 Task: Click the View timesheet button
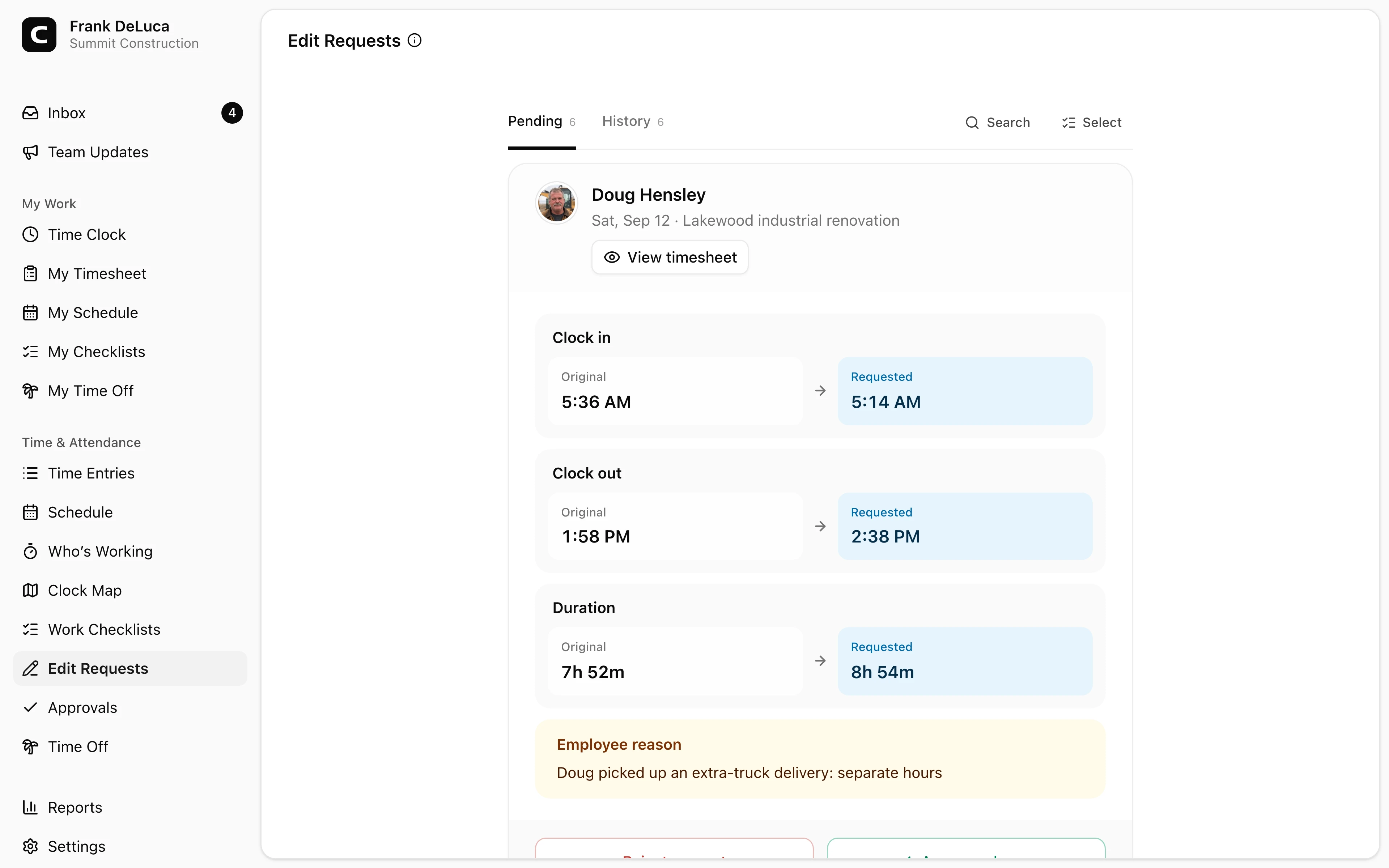pos(670,258)
